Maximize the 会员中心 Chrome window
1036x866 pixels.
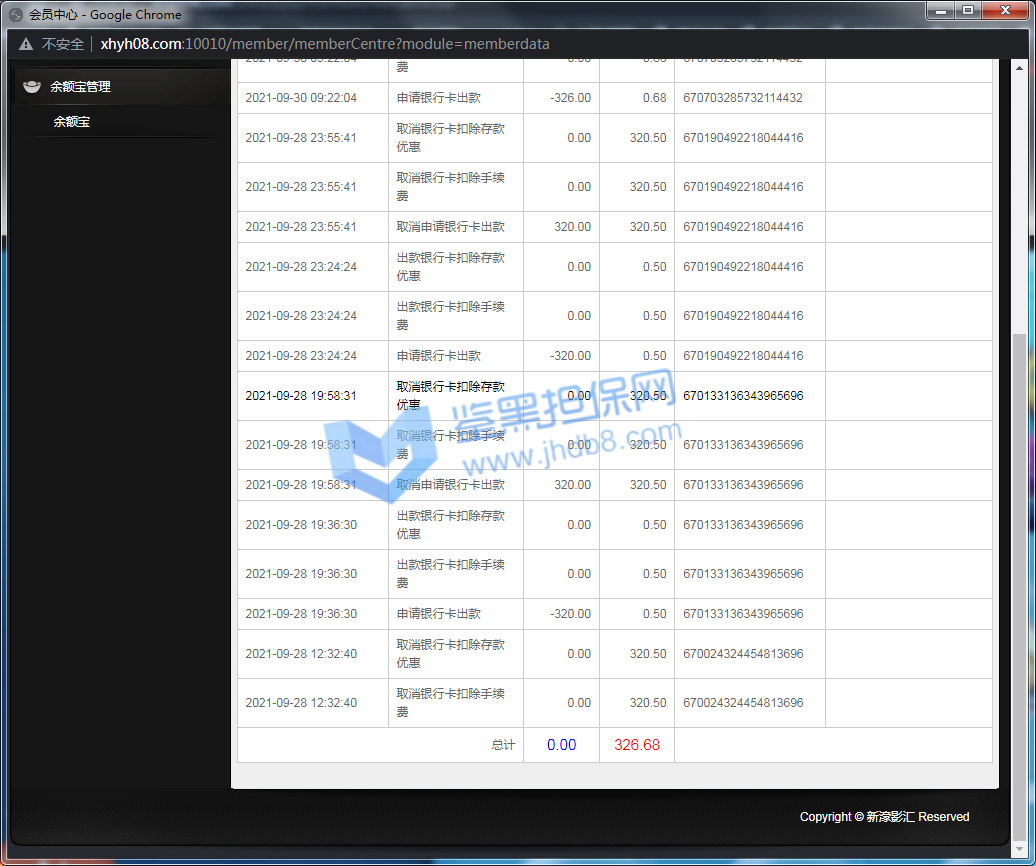[x=967, y=10]
